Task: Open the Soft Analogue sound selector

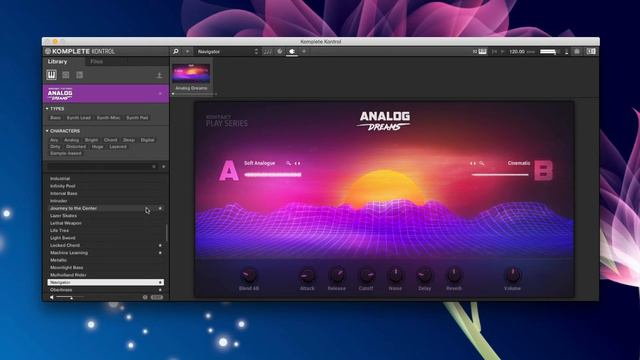Action: click(260, 163)
